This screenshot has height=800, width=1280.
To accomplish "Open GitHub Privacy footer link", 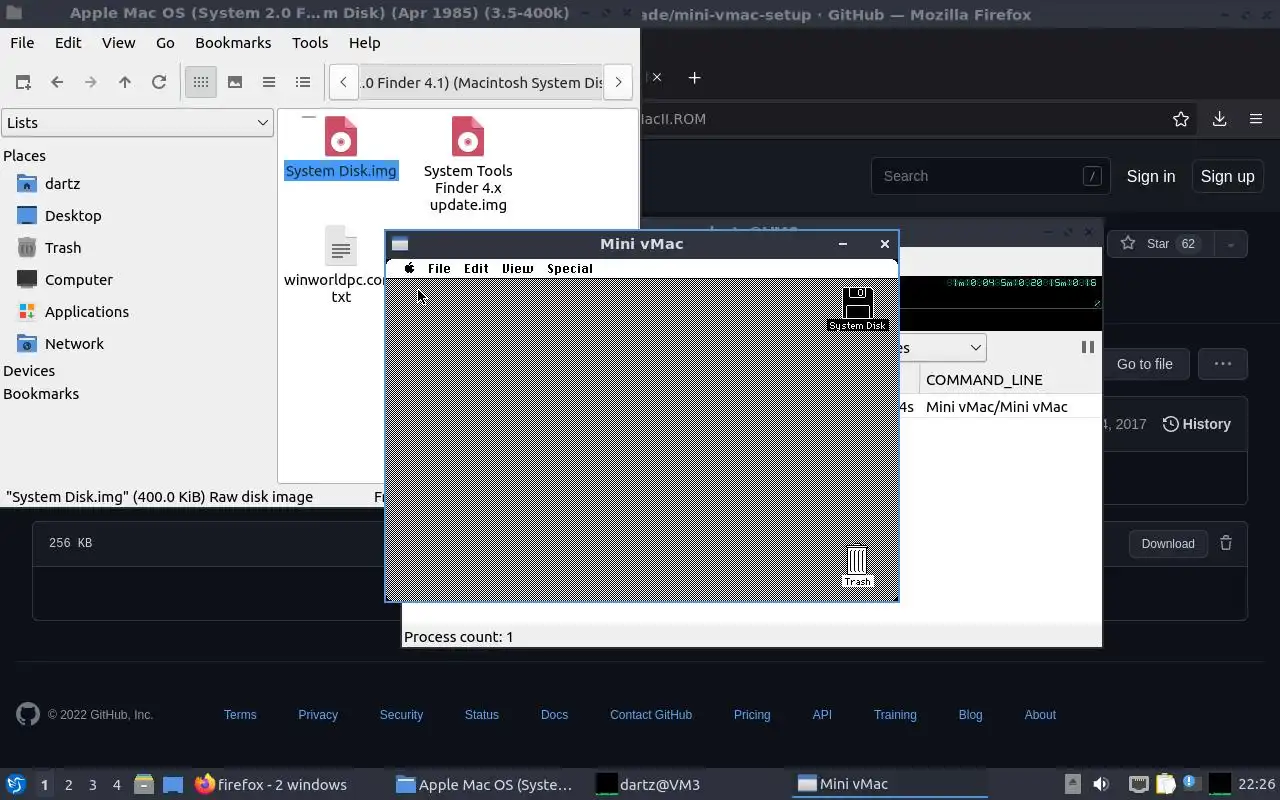I will click(318, 715).
